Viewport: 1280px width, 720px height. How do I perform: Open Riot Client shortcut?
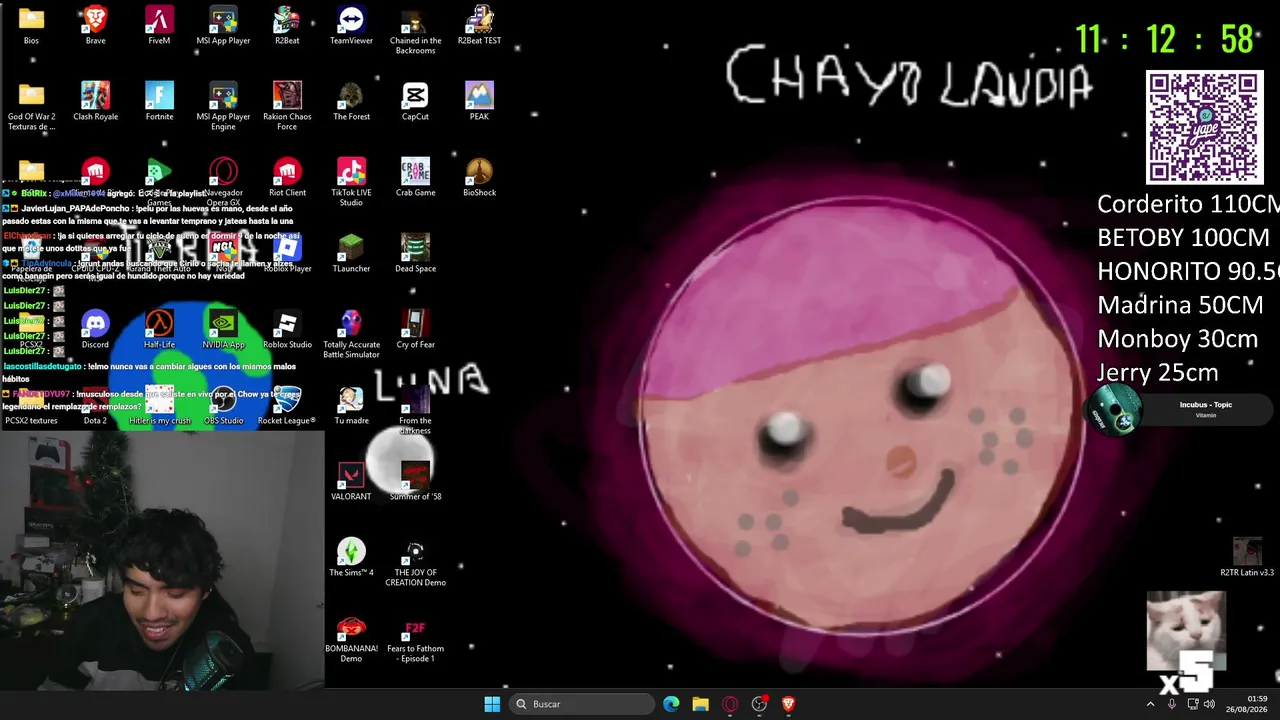[287, 177]
